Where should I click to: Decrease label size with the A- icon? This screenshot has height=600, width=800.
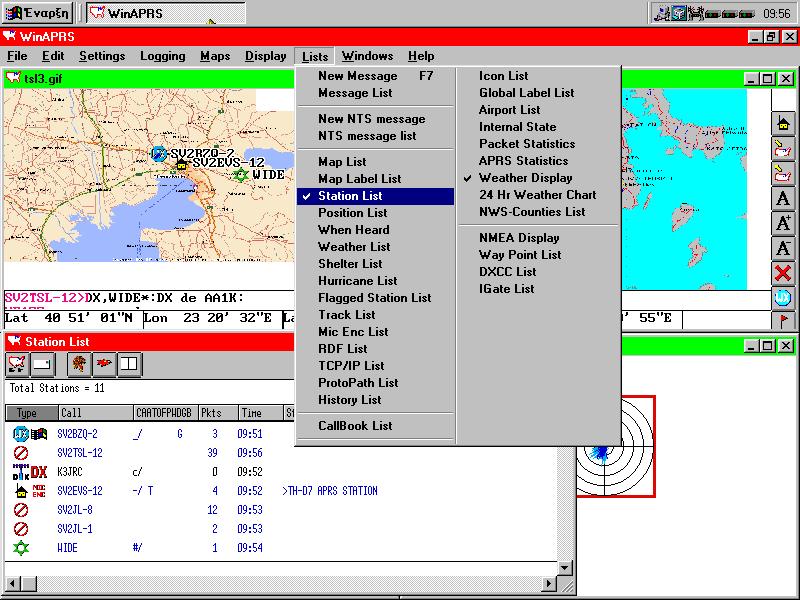click(x=783, y=248)
